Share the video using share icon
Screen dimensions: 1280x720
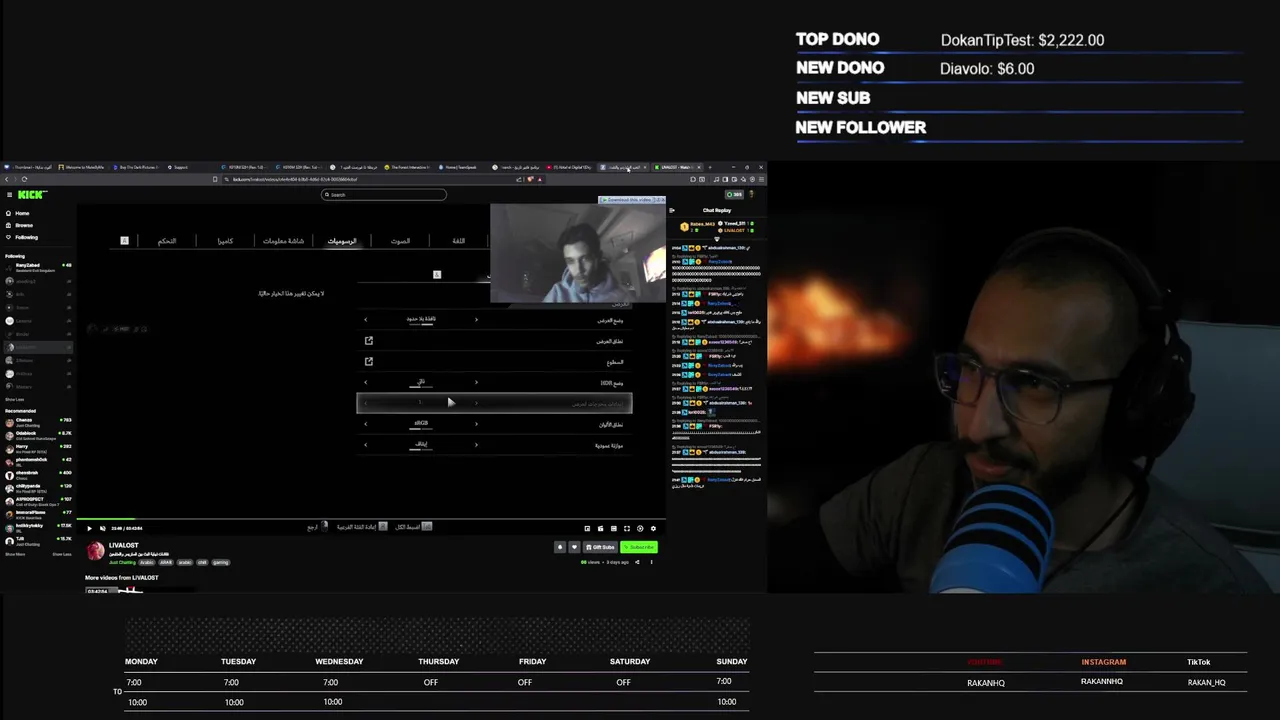(x=637, y=562)
